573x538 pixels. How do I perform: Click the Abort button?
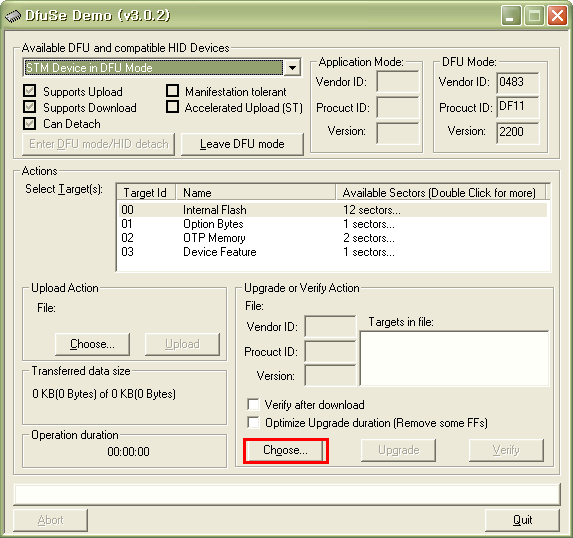click(50, 520)
